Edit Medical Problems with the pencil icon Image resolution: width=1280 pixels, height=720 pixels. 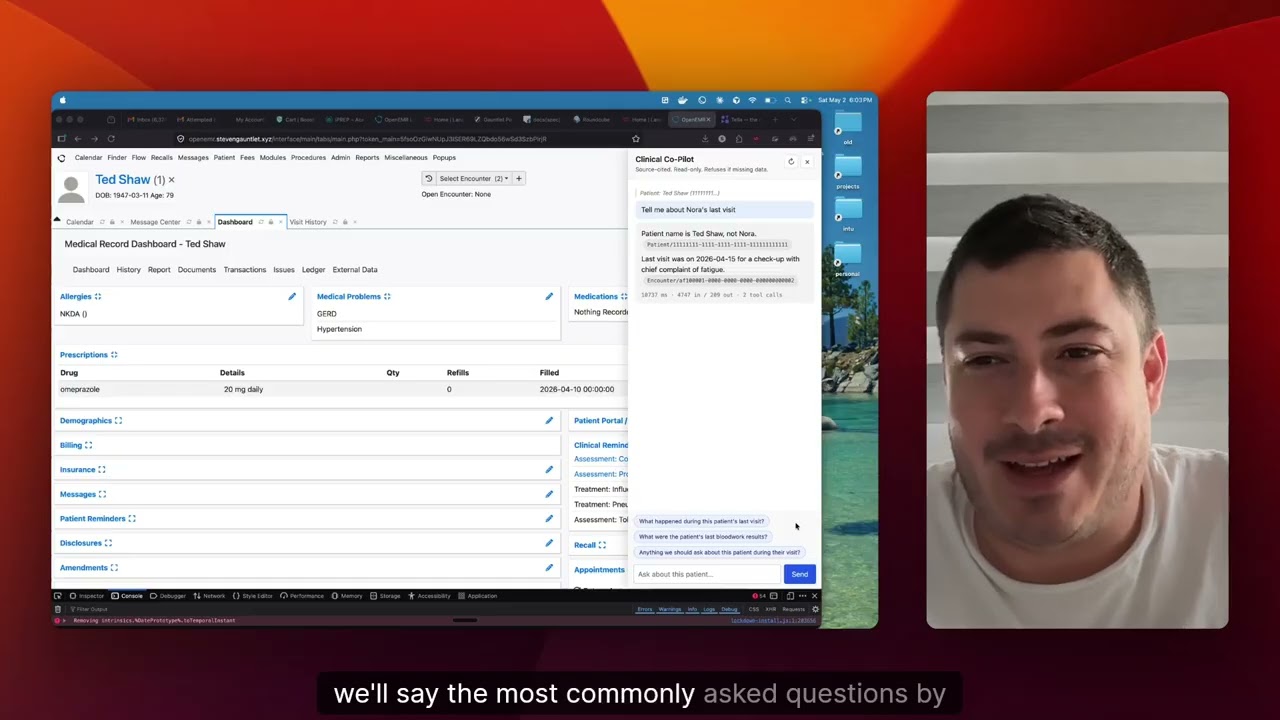click(x=549, y=297)
